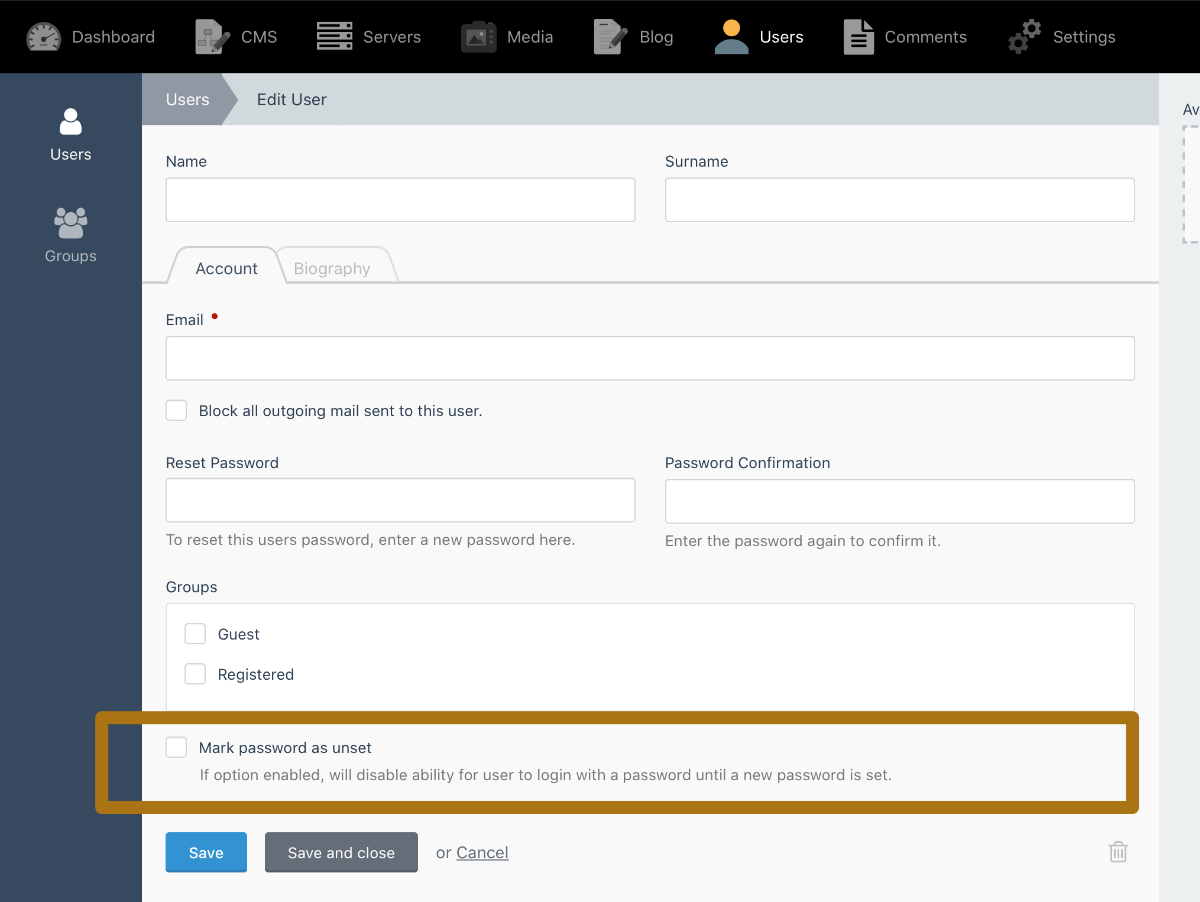
Task: Focus the Password Confirmation field
Action: click(900, 501)
